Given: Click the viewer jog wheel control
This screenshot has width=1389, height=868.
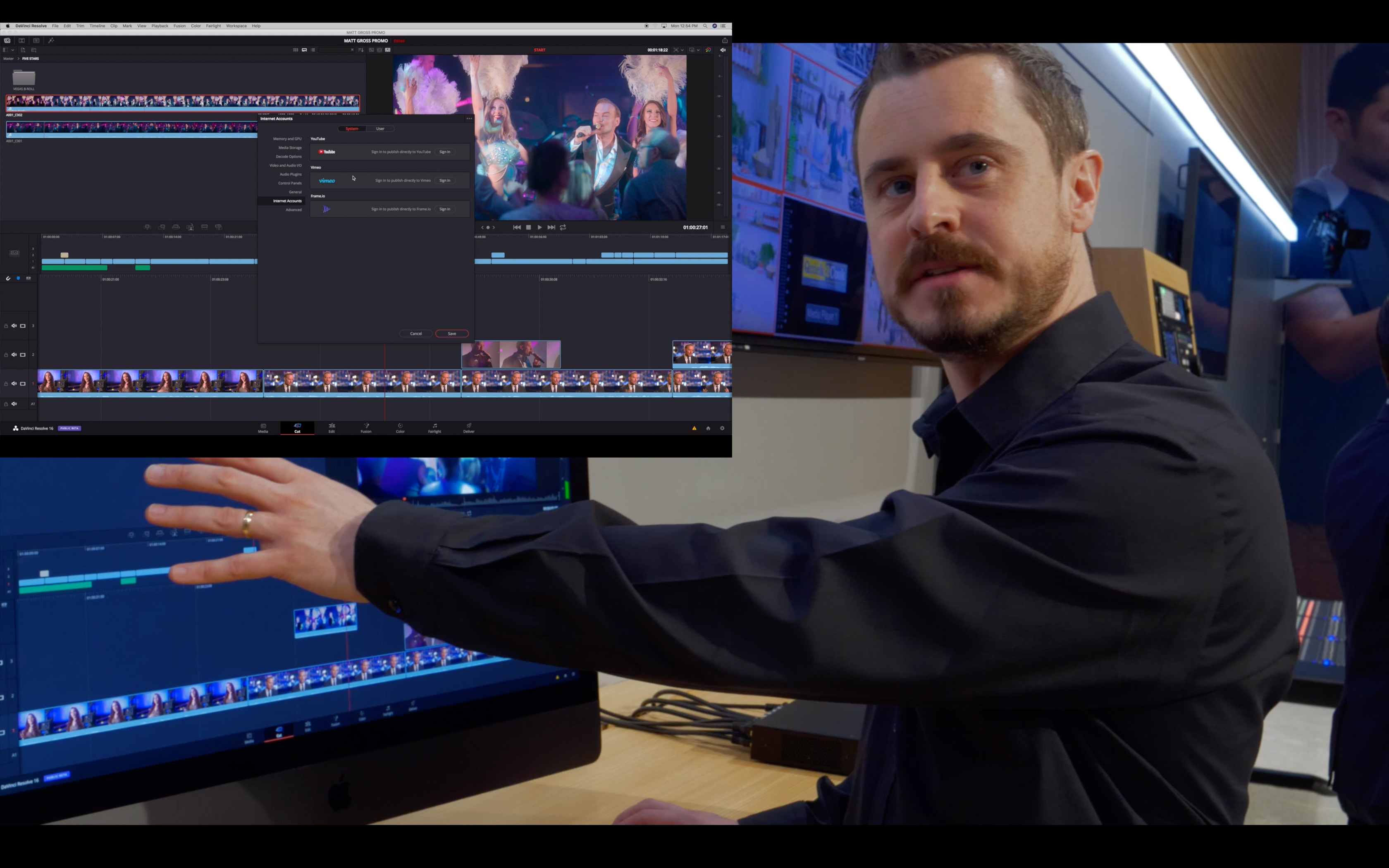Looking at the screenshot, I should click(x=488, y=227).
